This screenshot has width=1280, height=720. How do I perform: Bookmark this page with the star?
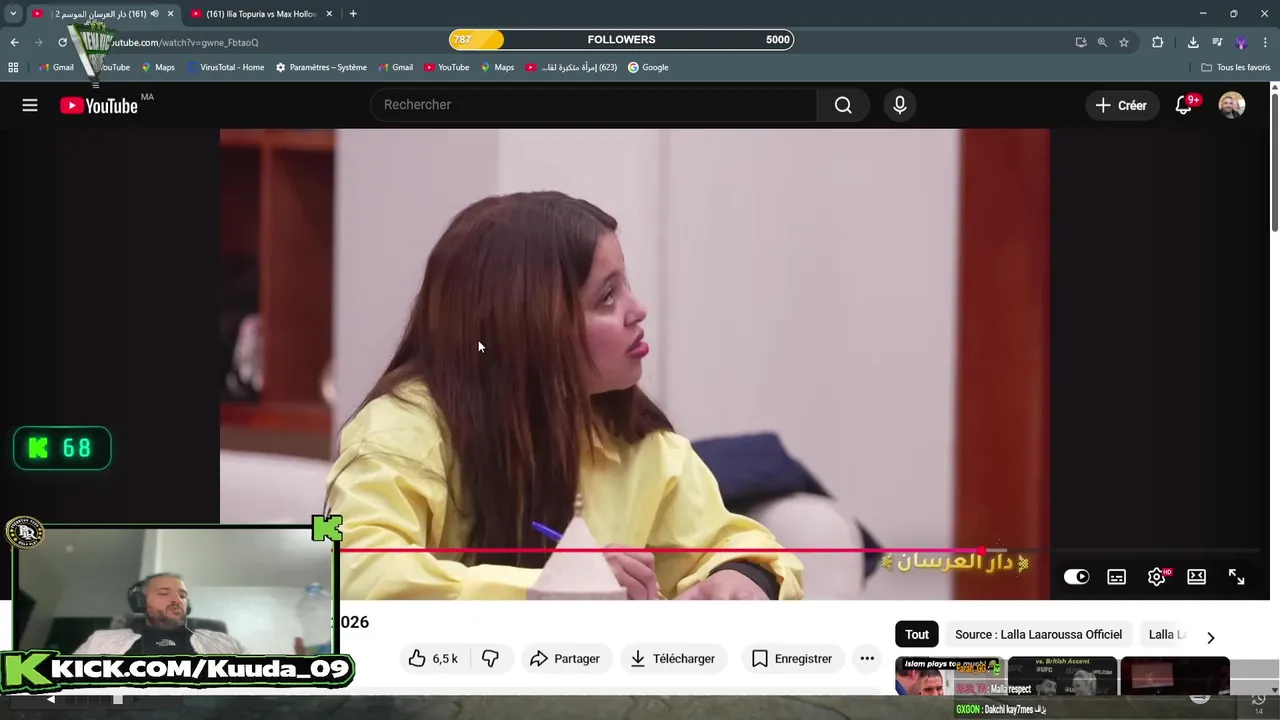(x=1124, y=42)
